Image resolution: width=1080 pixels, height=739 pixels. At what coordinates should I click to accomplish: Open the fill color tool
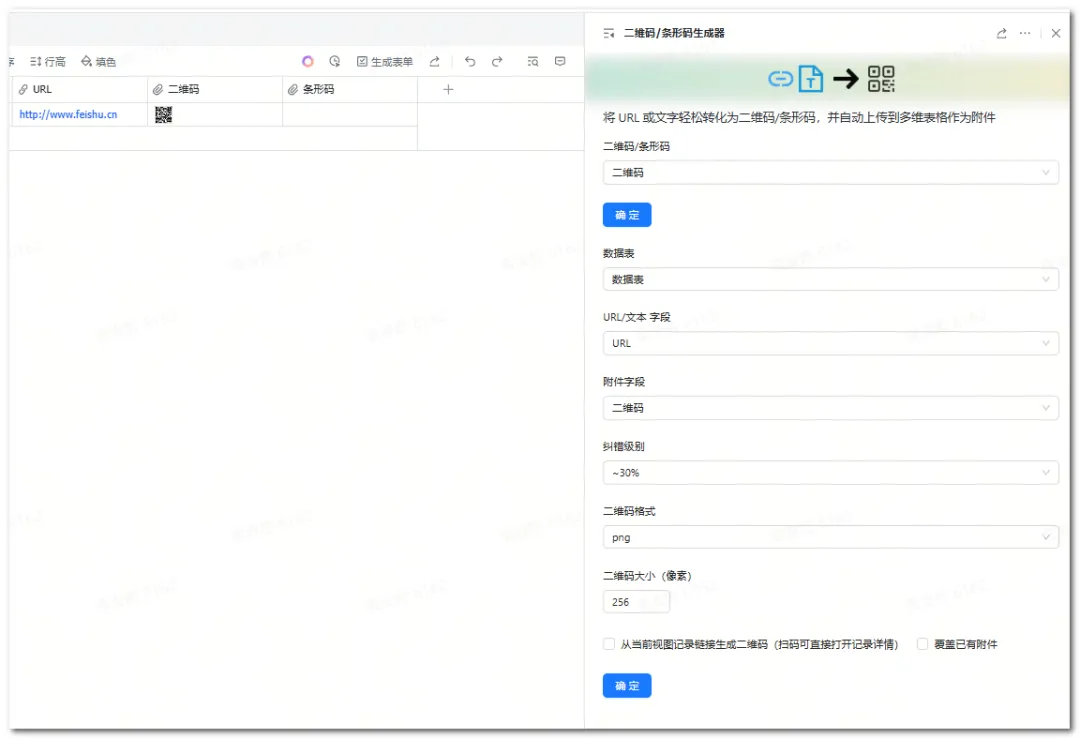coord(98,62)
